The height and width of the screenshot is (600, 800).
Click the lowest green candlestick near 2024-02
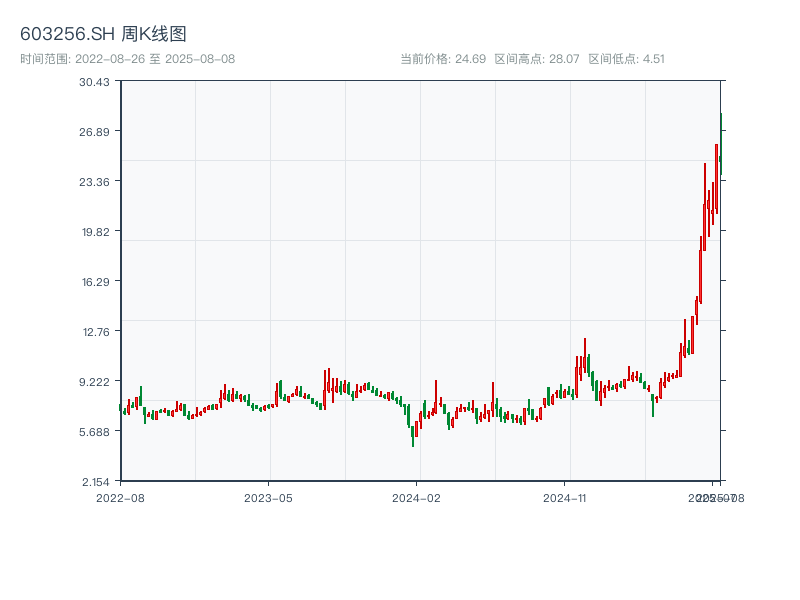(x=413, y=436)
